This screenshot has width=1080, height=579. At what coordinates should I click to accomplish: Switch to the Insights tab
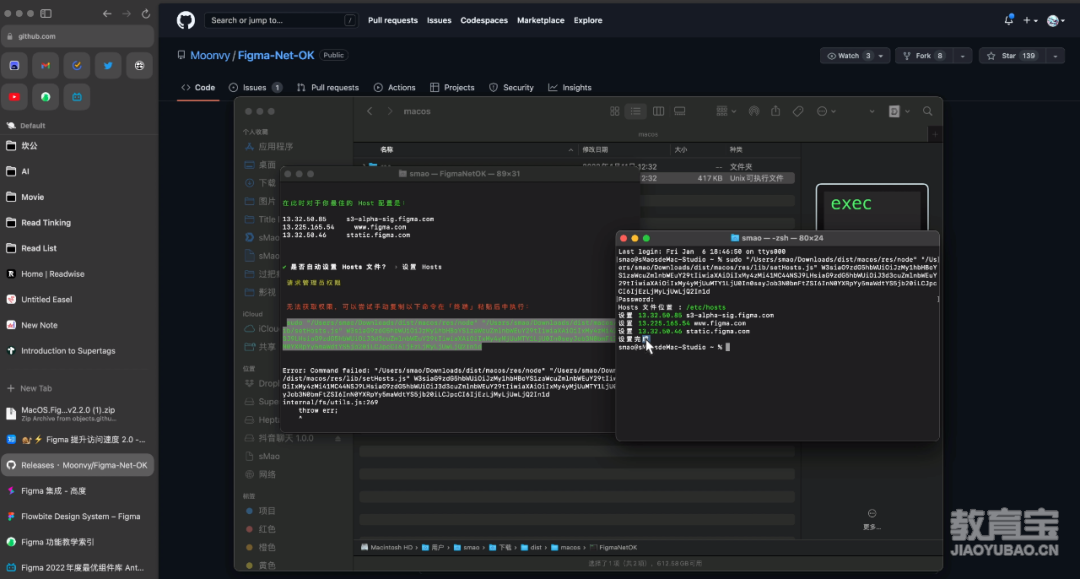coord(570,87)
